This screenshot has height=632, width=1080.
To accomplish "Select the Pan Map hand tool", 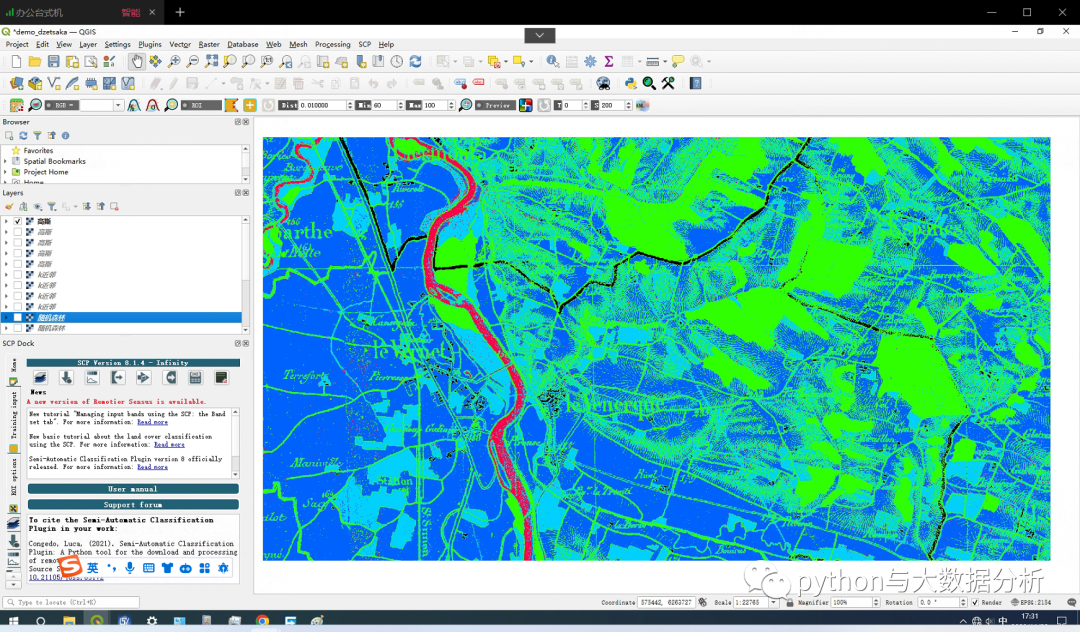I will (136, 62).
